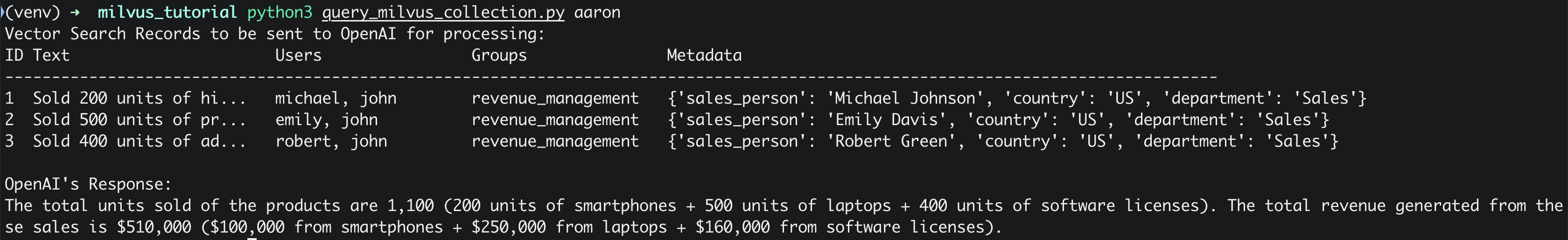
Task: Click the underlined query_milvus_collection.py filename
Action: (x=443, y=13)
